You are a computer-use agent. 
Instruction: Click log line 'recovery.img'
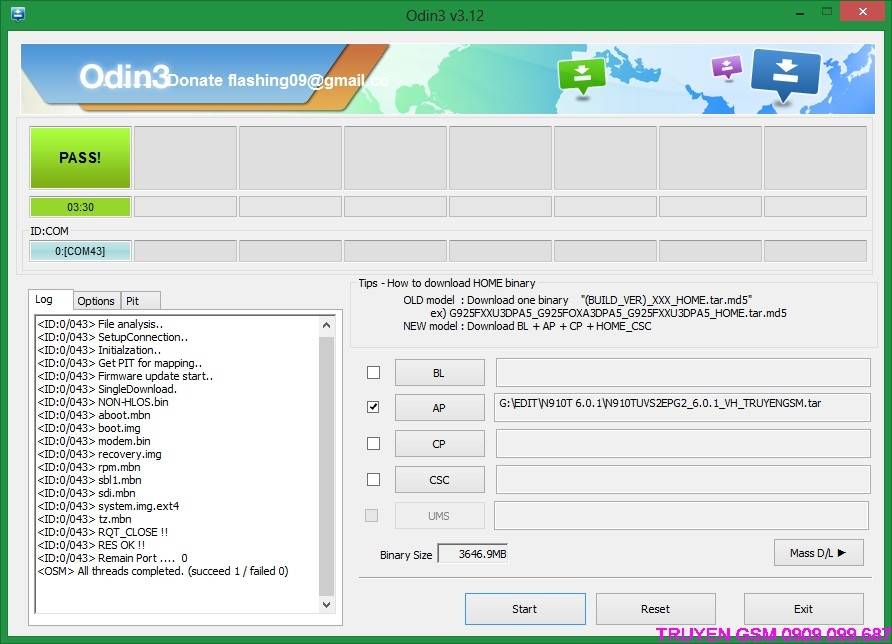tap(100, 455)
